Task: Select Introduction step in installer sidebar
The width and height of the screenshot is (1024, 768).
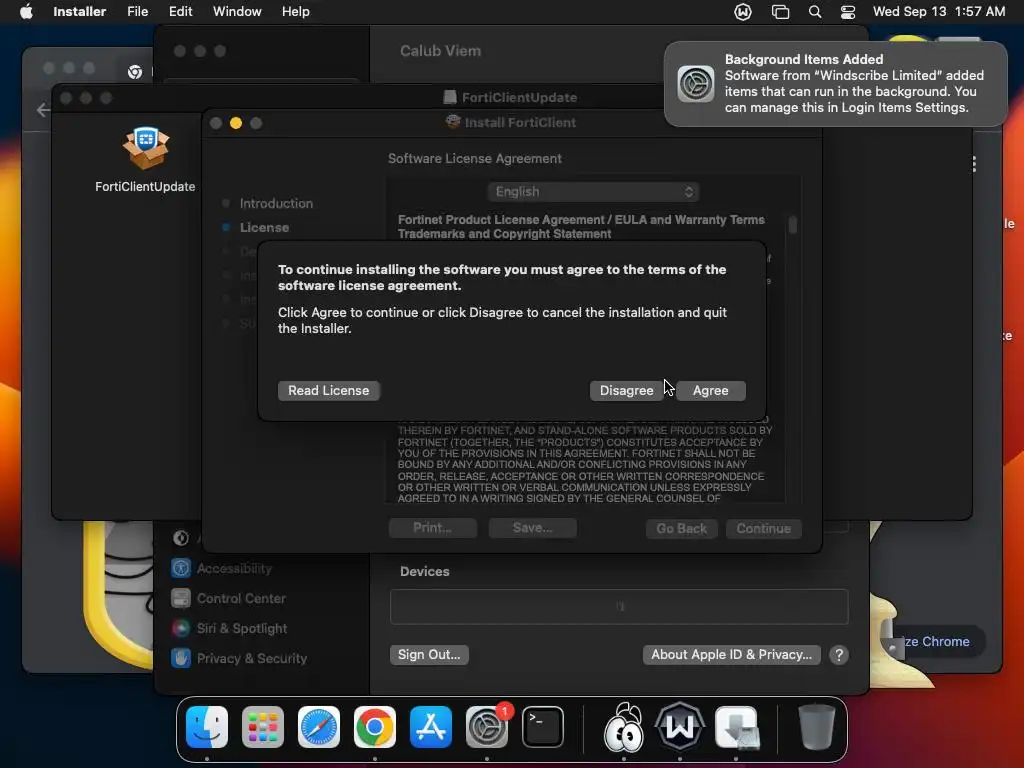Action: pyautogui.click(x=276, y=203)
